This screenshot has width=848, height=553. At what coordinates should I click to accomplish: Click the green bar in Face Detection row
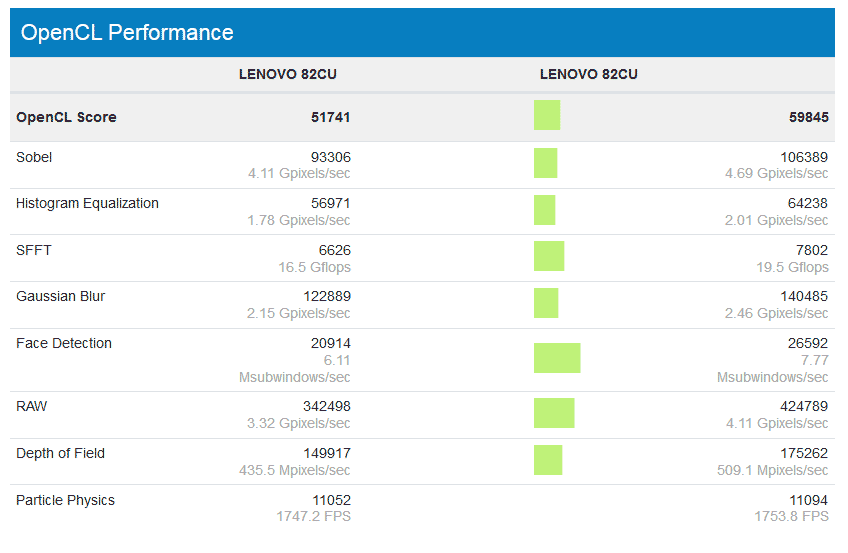pyautogui.click(x=557, y=358)
